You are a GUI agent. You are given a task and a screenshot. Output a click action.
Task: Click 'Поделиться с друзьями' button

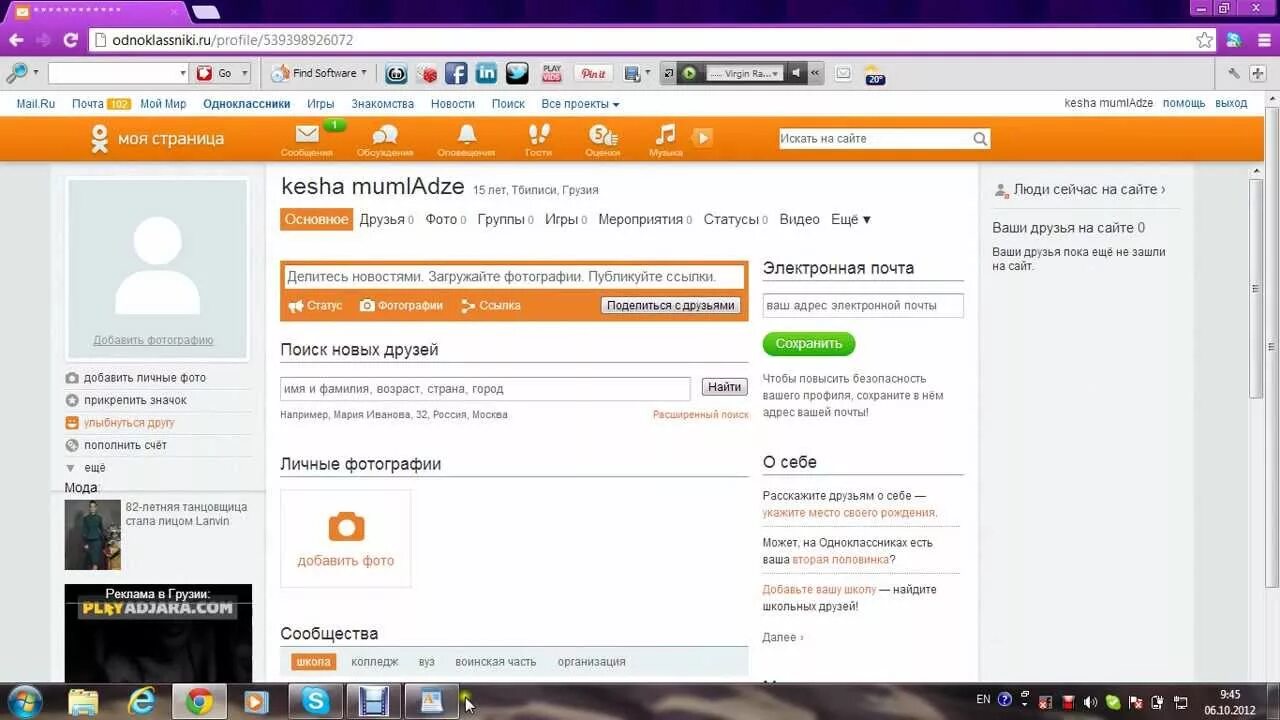[x=671, y=305]
